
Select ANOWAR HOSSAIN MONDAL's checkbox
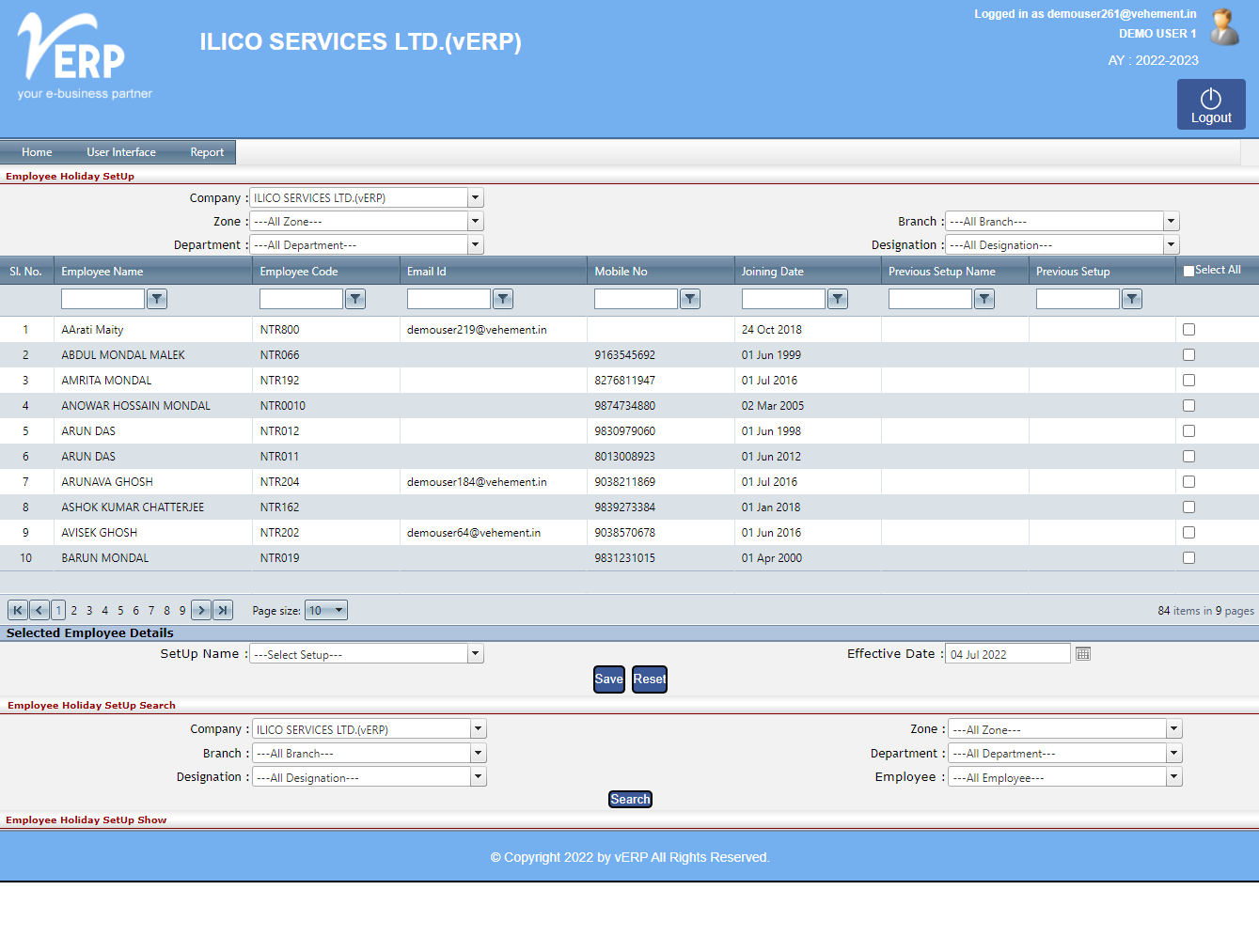[x=1188, y=406]
